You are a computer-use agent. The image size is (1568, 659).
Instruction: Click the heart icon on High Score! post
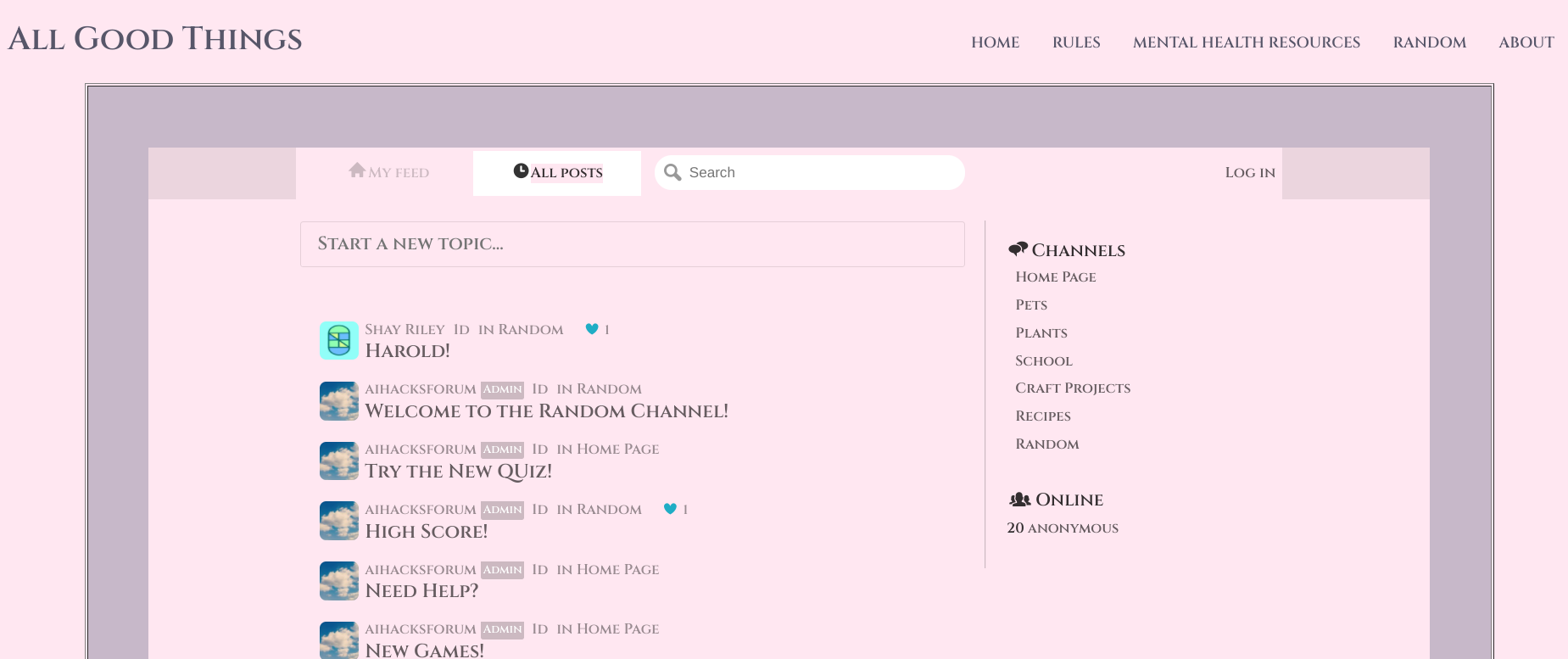pos(670,509)
